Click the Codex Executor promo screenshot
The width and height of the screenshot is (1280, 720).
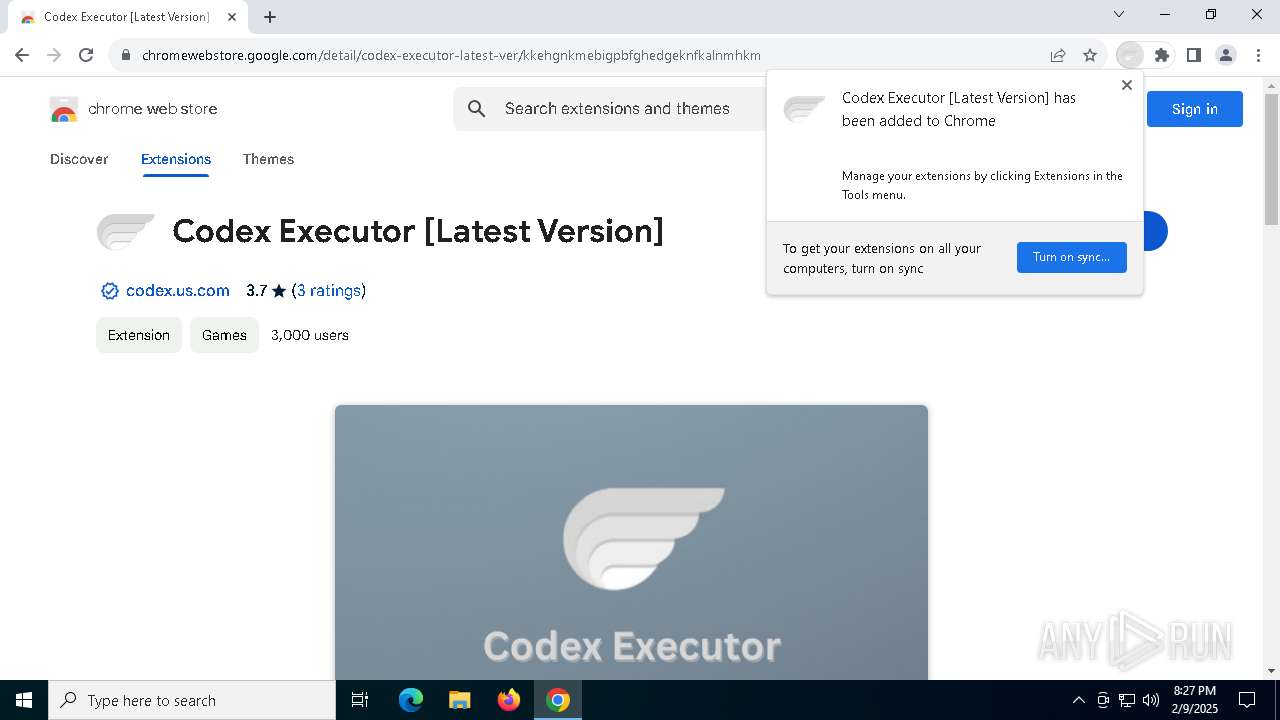pos(631,542)
